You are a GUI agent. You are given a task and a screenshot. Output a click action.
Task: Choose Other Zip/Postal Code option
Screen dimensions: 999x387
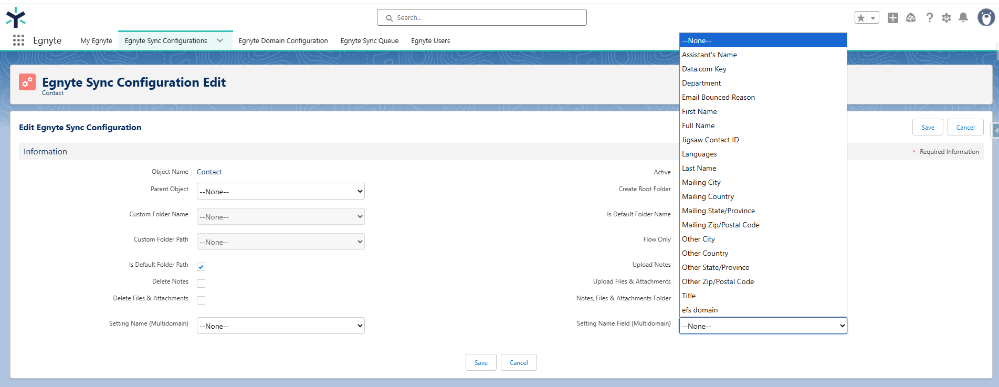(x=763, y=281)
